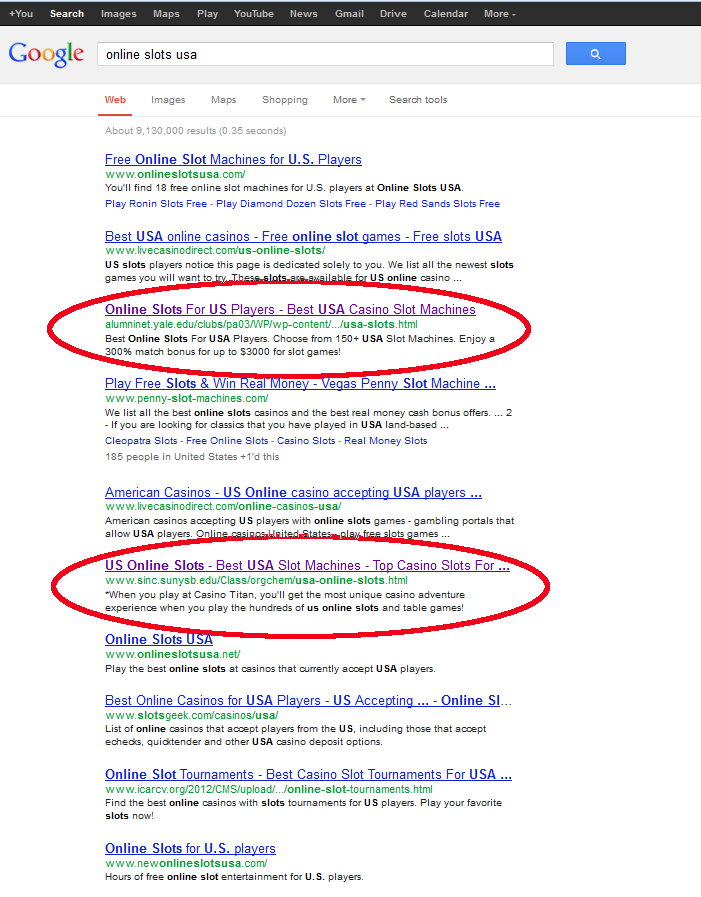Open Drive from the top bar
The height and width of the screenshot is (897, 701).
pos(393,14)
